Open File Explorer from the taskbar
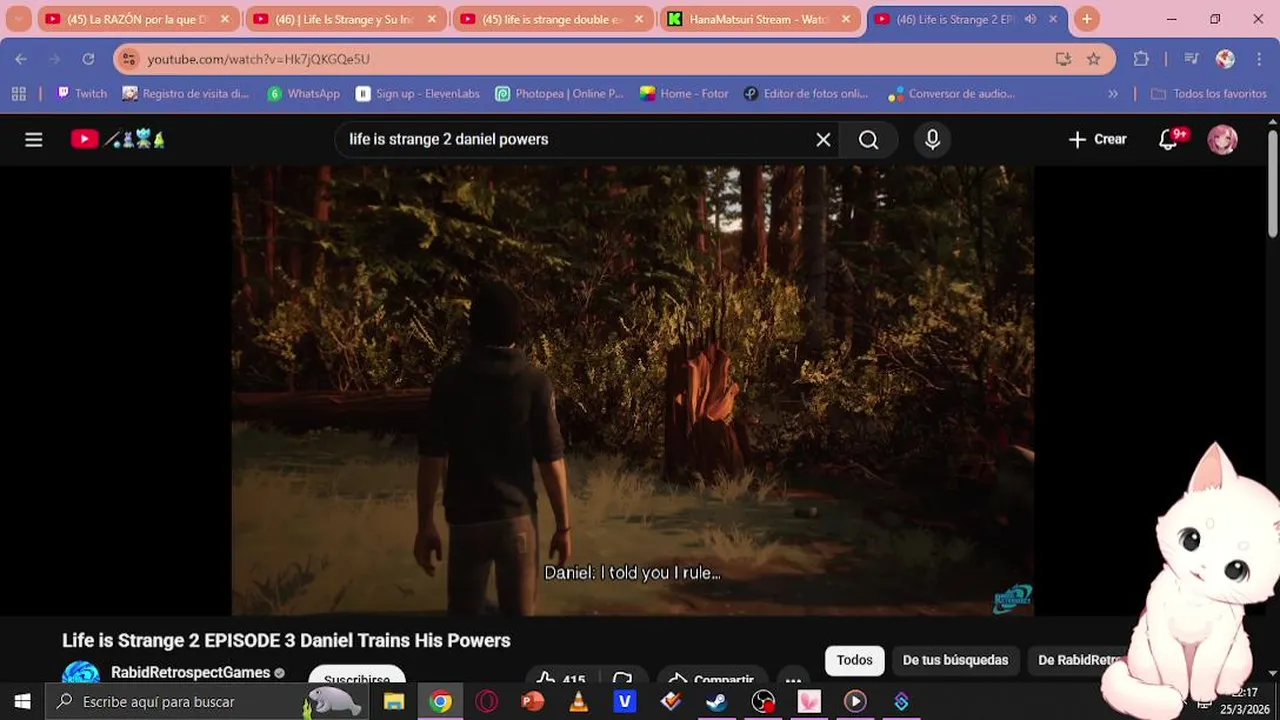The height and width of the screenshot is (720, 1280). [x=394, y=702]
